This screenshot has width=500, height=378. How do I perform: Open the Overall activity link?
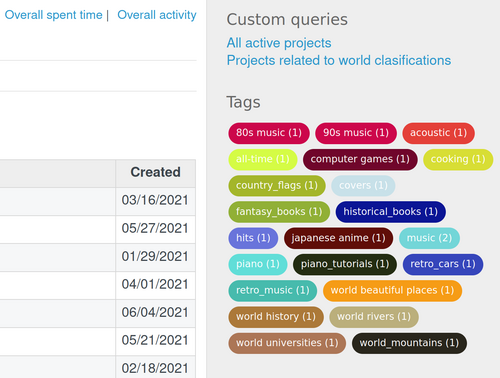(157, 15)
